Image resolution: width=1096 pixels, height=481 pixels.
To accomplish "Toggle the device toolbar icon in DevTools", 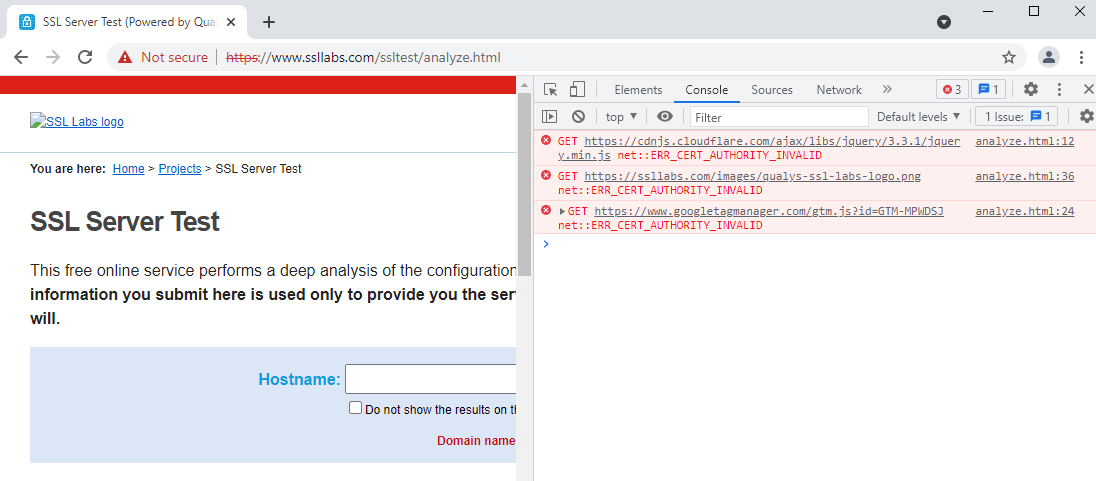I will click(577, 89).
